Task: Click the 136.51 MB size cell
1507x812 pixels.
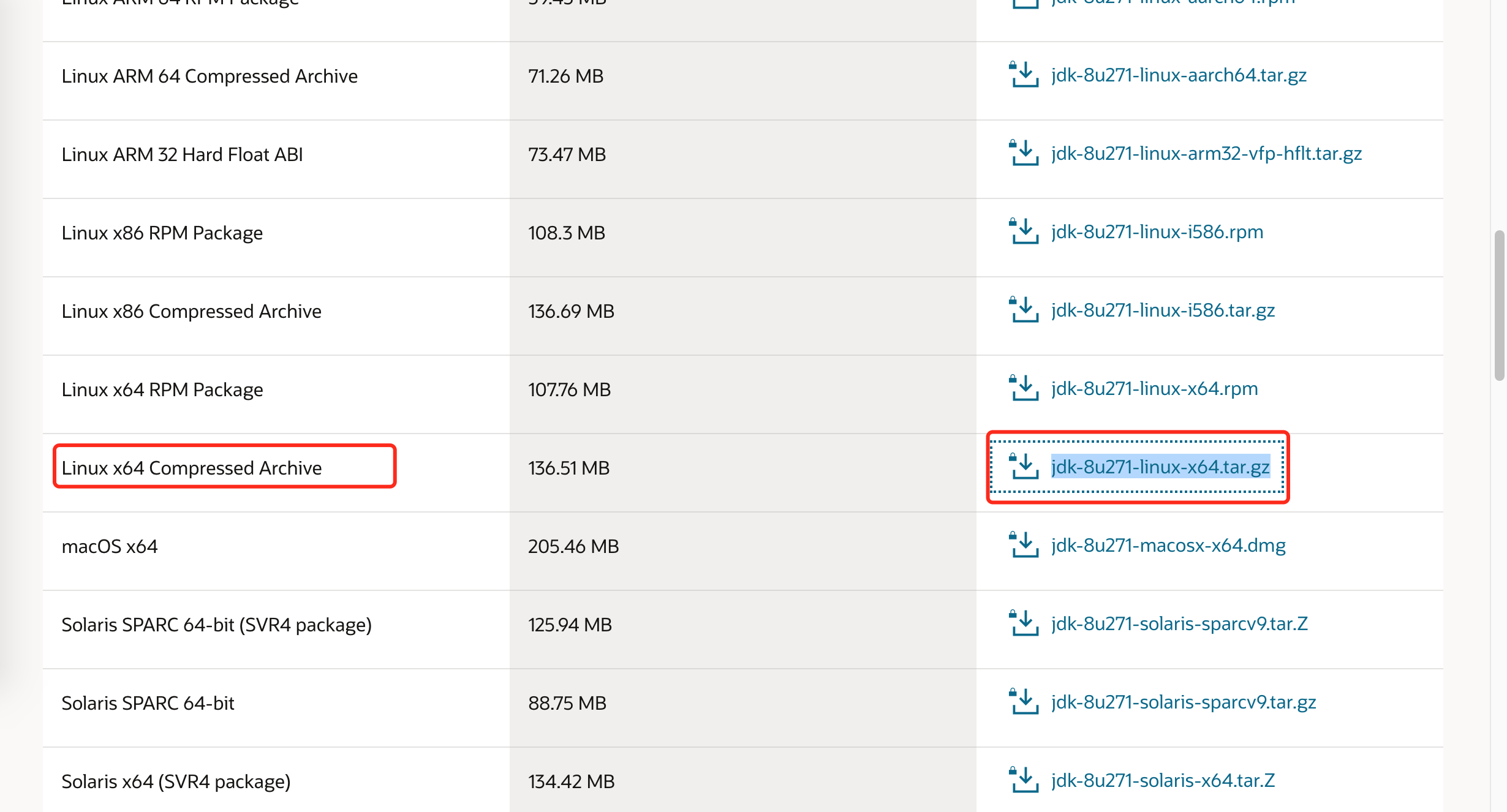Action: (568, 468)
